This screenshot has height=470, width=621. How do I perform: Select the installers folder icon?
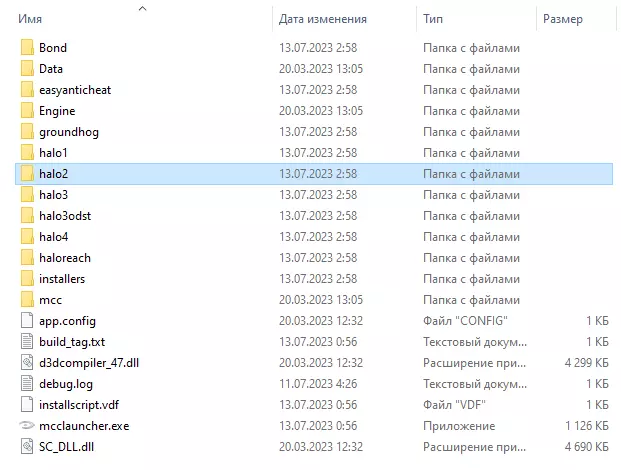[27, 278]
